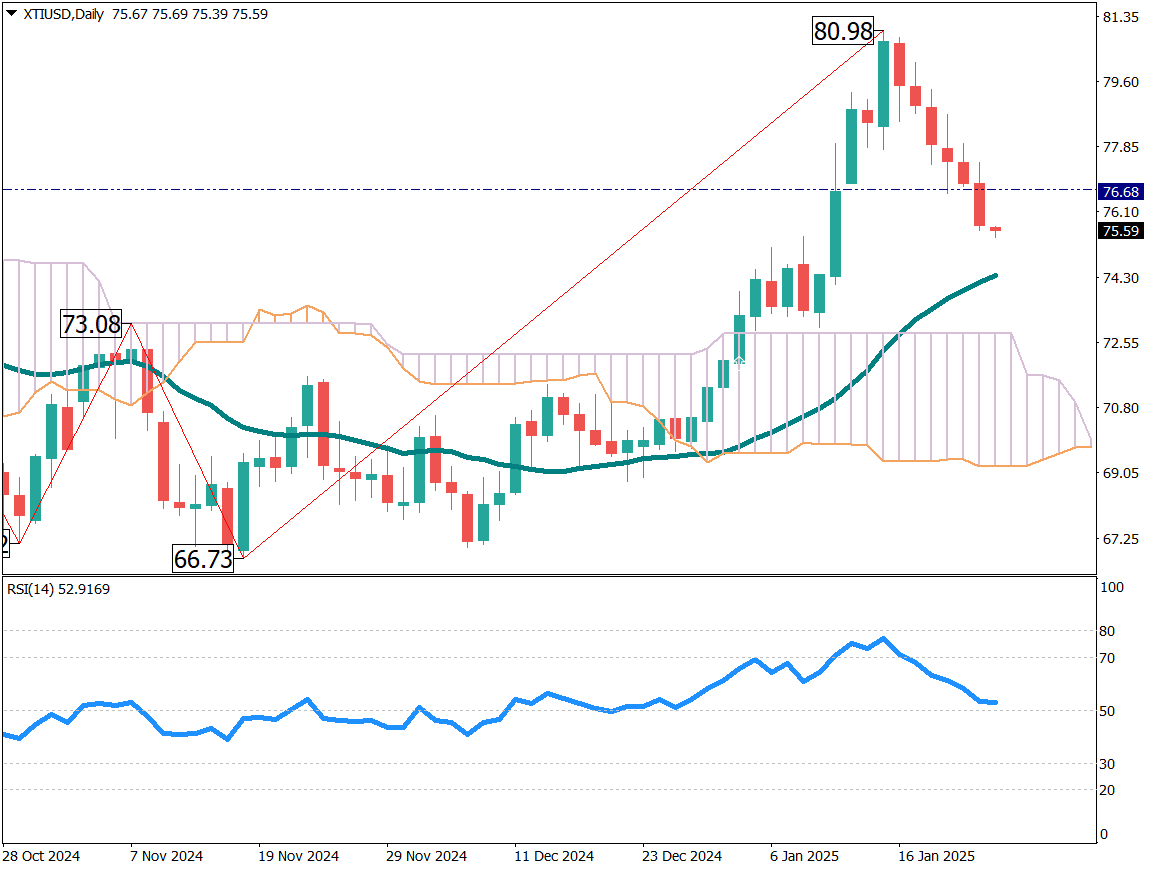Select the 73.08 swing high label
The height and width of the screenshot is (870, 1152).
(91, 324)
